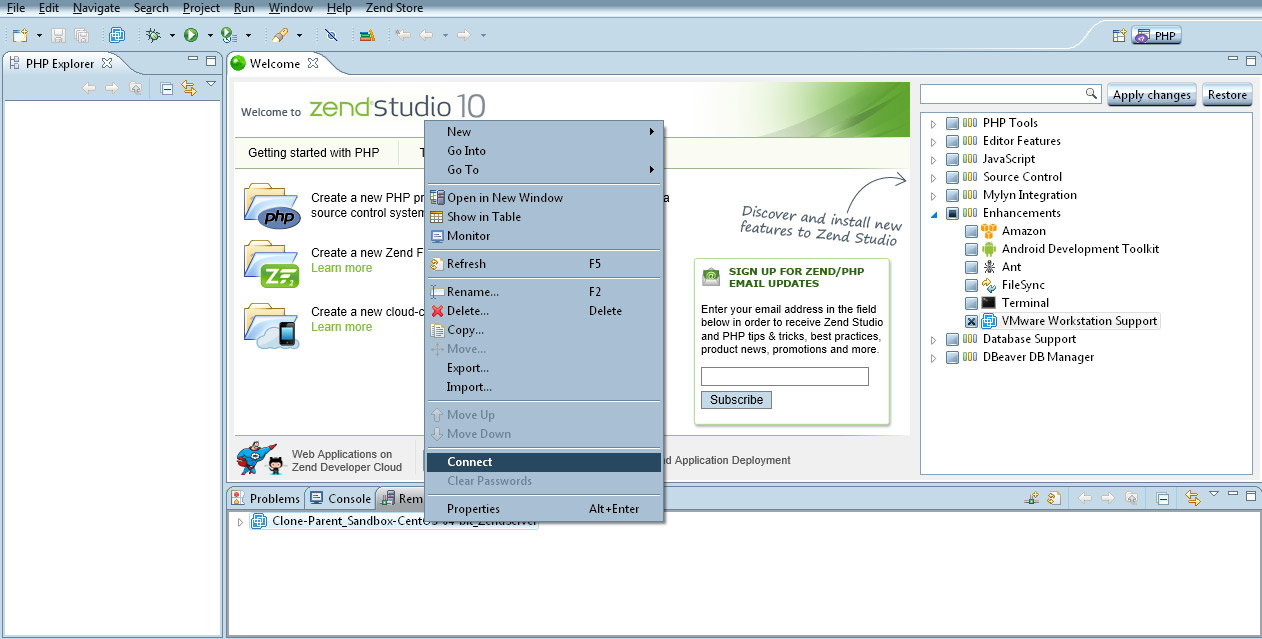Expand the Database Support tree node
The image size is (1262, 639).
coord(934,339)
